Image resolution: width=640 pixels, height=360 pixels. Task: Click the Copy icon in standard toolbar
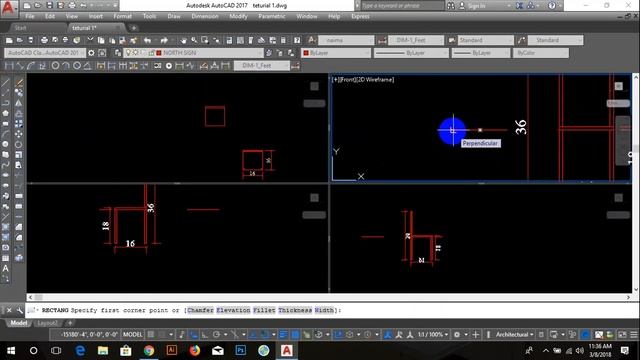101,40
